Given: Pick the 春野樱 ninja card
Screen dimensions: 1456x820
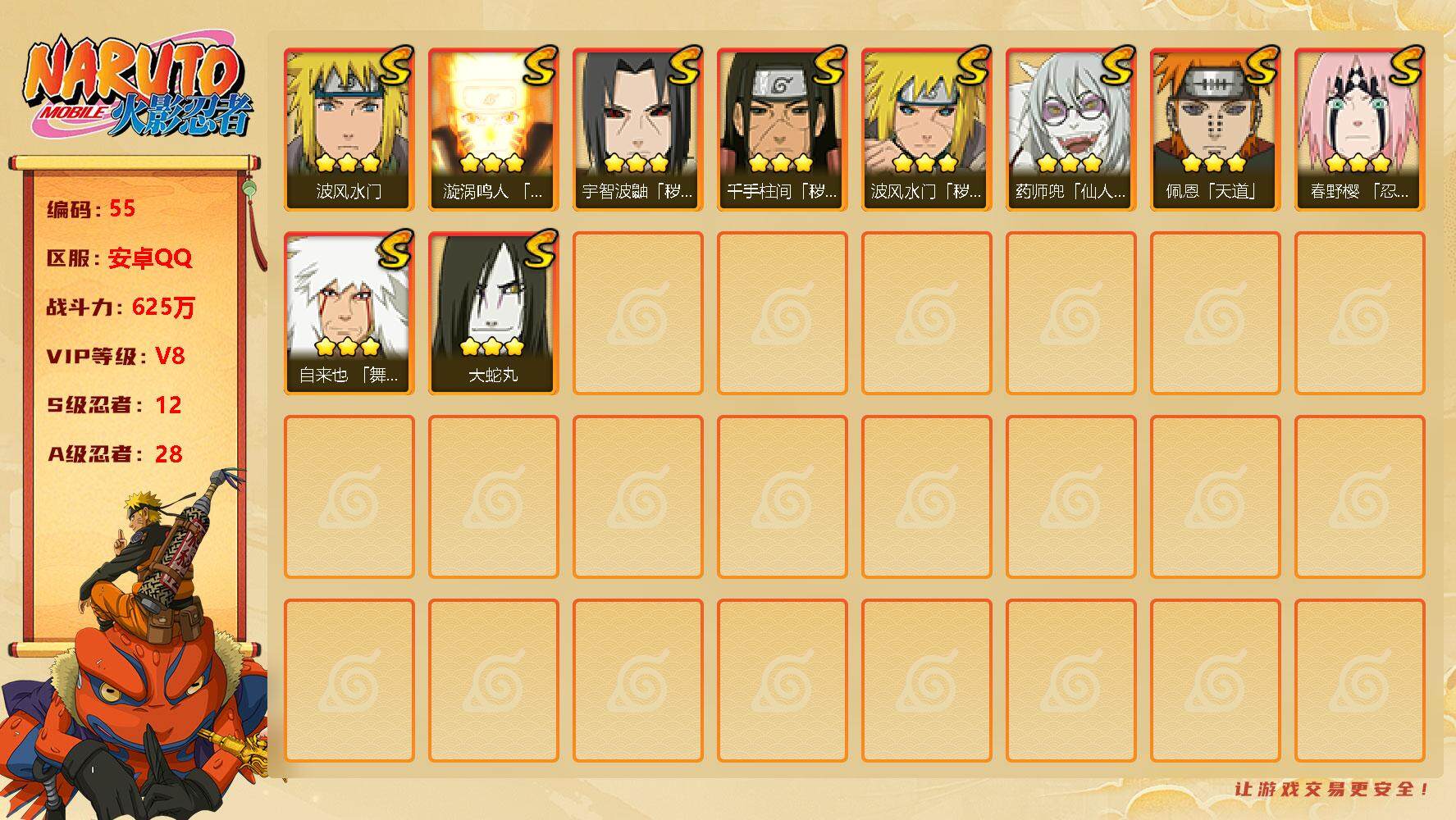Looking at the screenshot, I should [1359, 130].
